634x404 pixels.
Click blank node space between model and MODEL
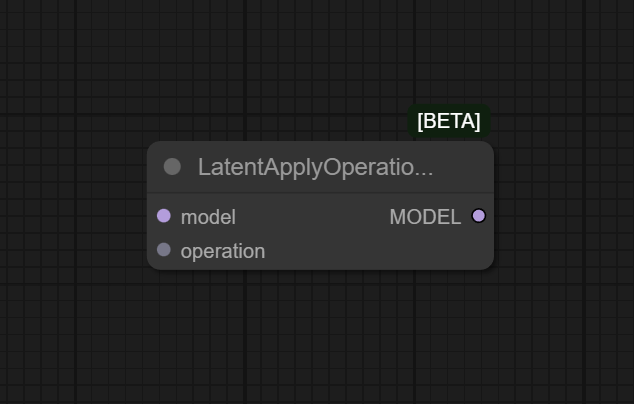pos(310,217)
